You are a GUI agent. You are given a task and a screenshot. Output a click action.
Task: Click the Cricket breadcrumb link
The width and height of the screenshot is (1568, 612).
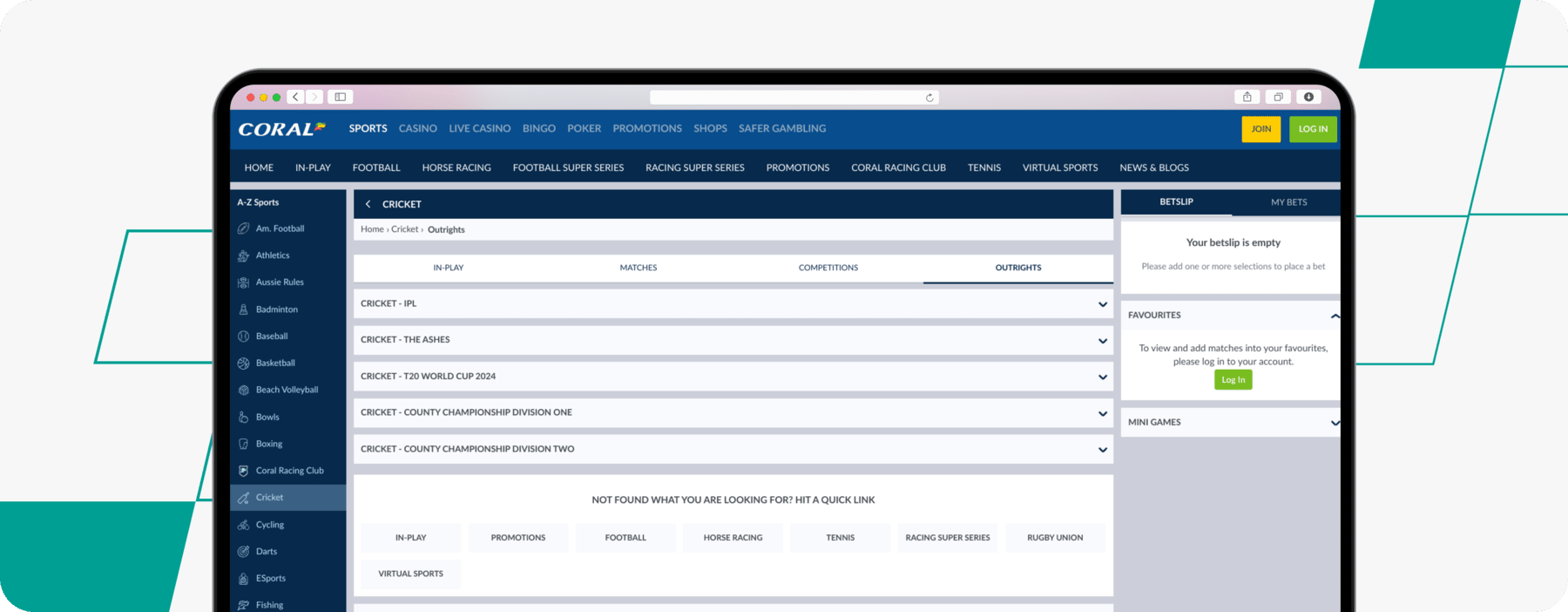click(x=404, y=229)
